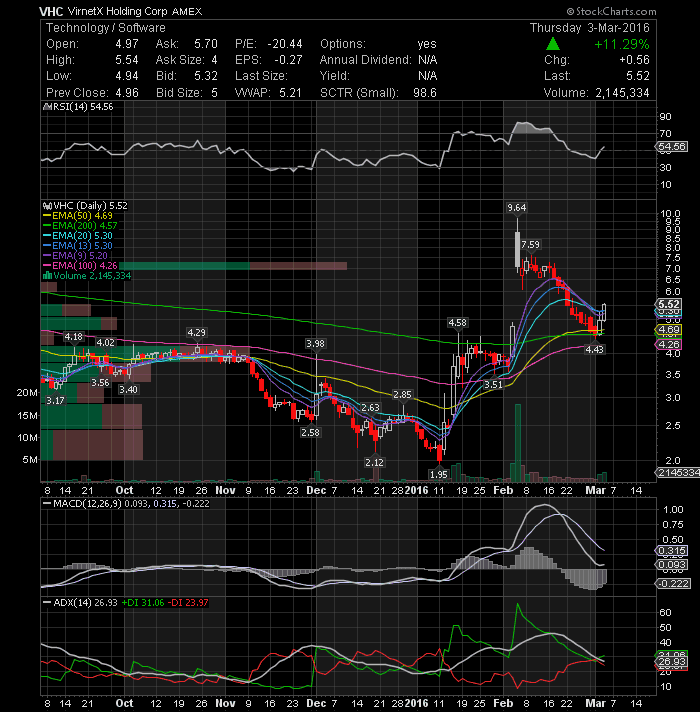
Task: Click the 1.95 low price label
Action: [439, 475]
